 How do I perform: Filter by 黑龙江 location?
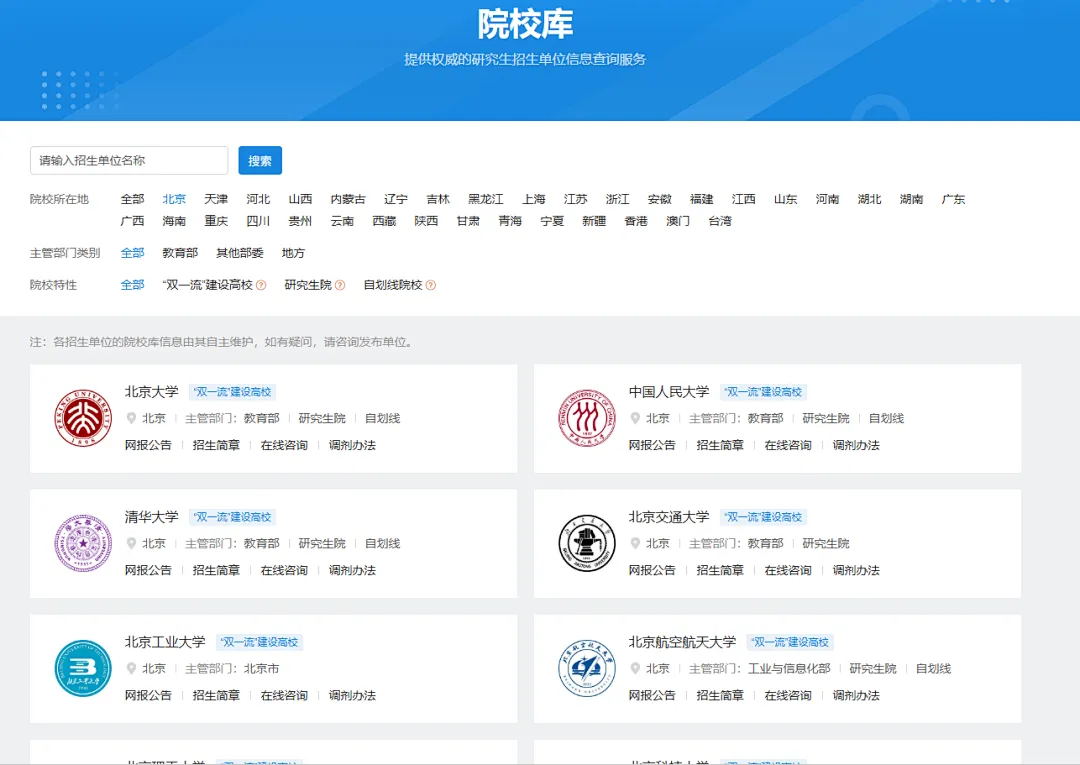486,199
